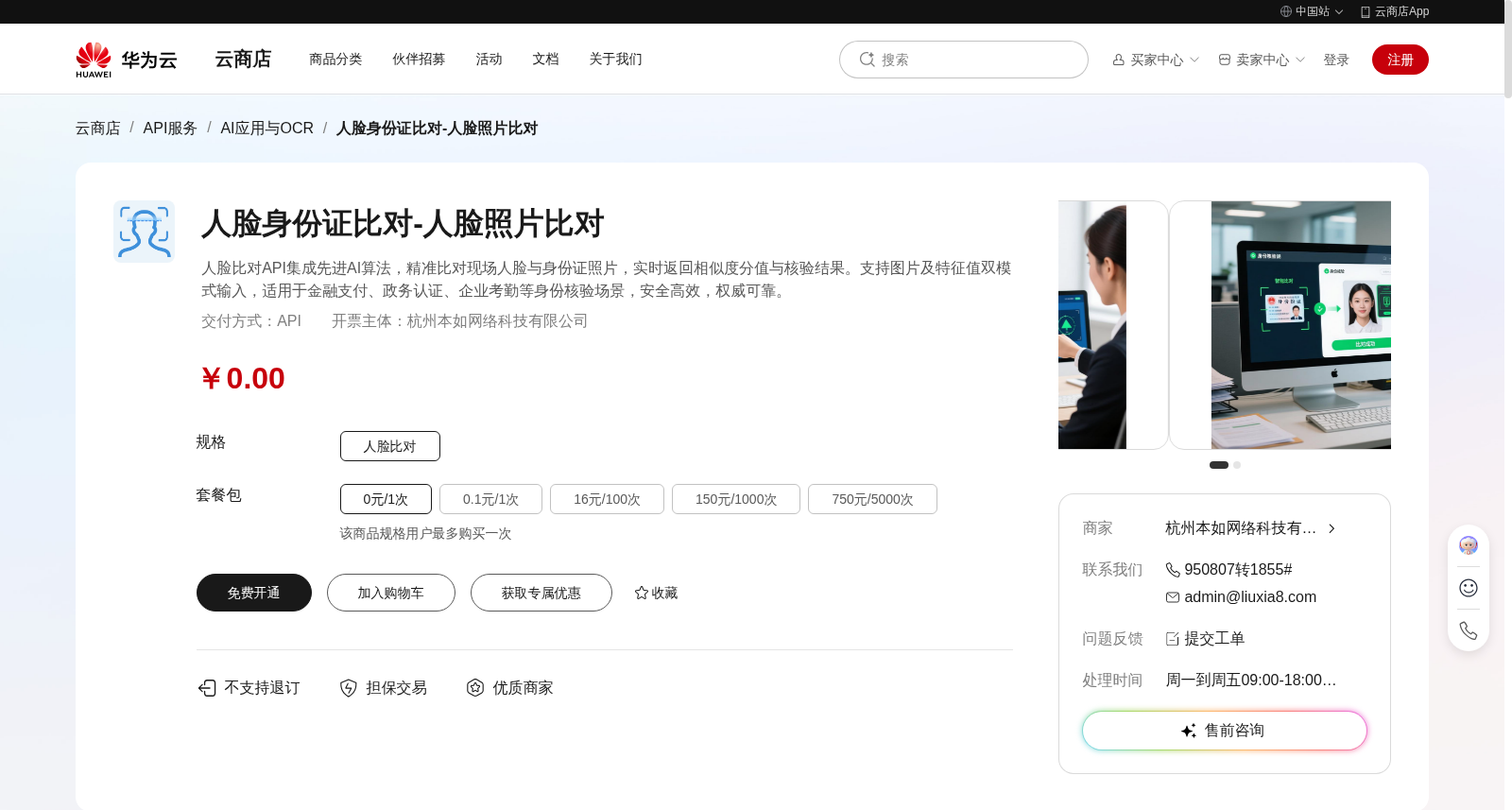This screenshot has height=810, width=1512.
Task: Click the admin@liuxia8.com email text
Action: click(x=1250, y=597)
